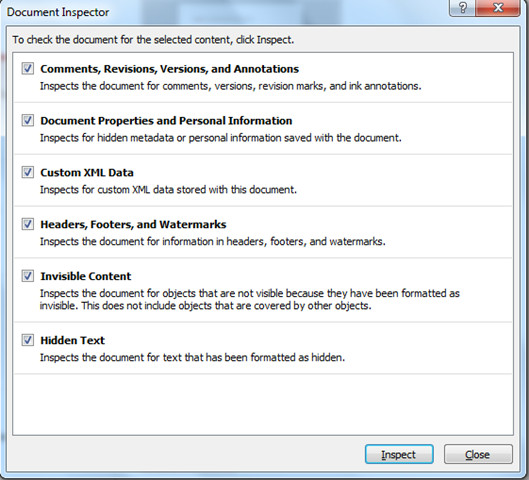Screen dimensions: 529x480
Task: Click the Custom XML Data heading label
Action: 87,173
